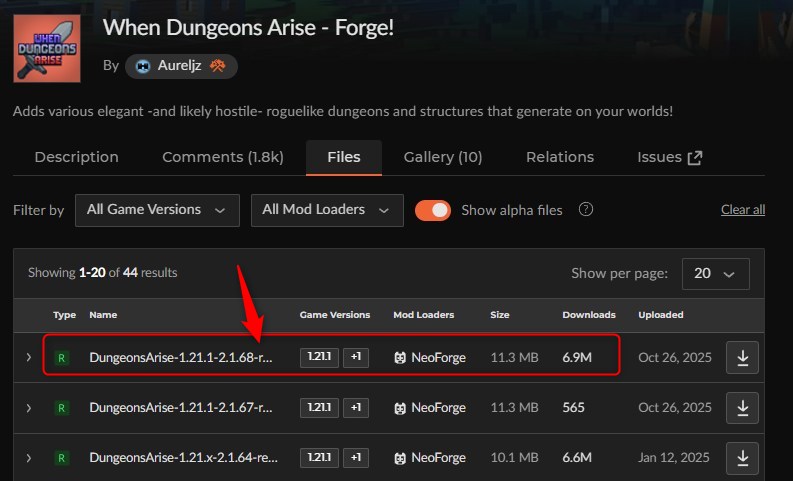The width and height of the screenshot is (793, 481).
Task: Click the author hammer badge next to Aureljz
Action: coord(217,66)
